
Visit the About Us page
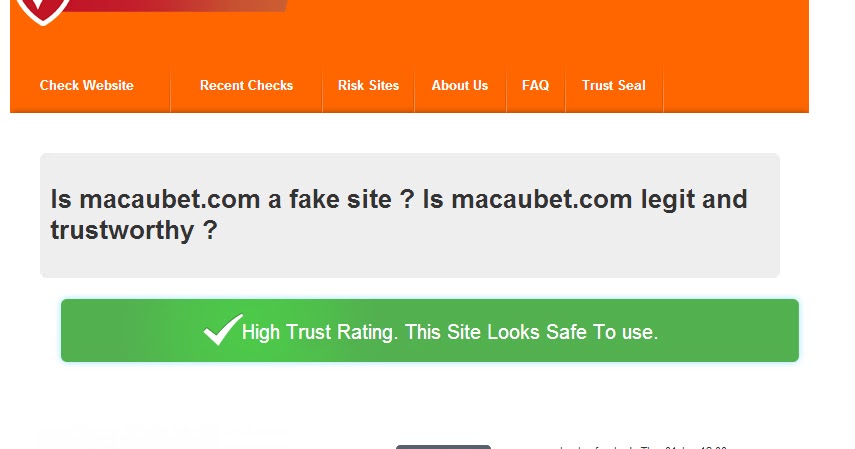click(x=460, y=86)
